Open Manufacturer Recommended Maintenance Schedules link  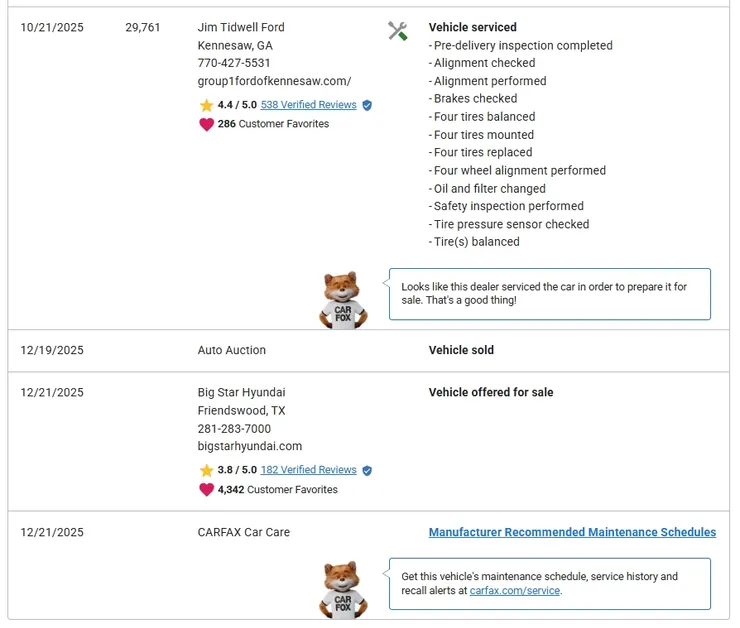coord(572,532)
